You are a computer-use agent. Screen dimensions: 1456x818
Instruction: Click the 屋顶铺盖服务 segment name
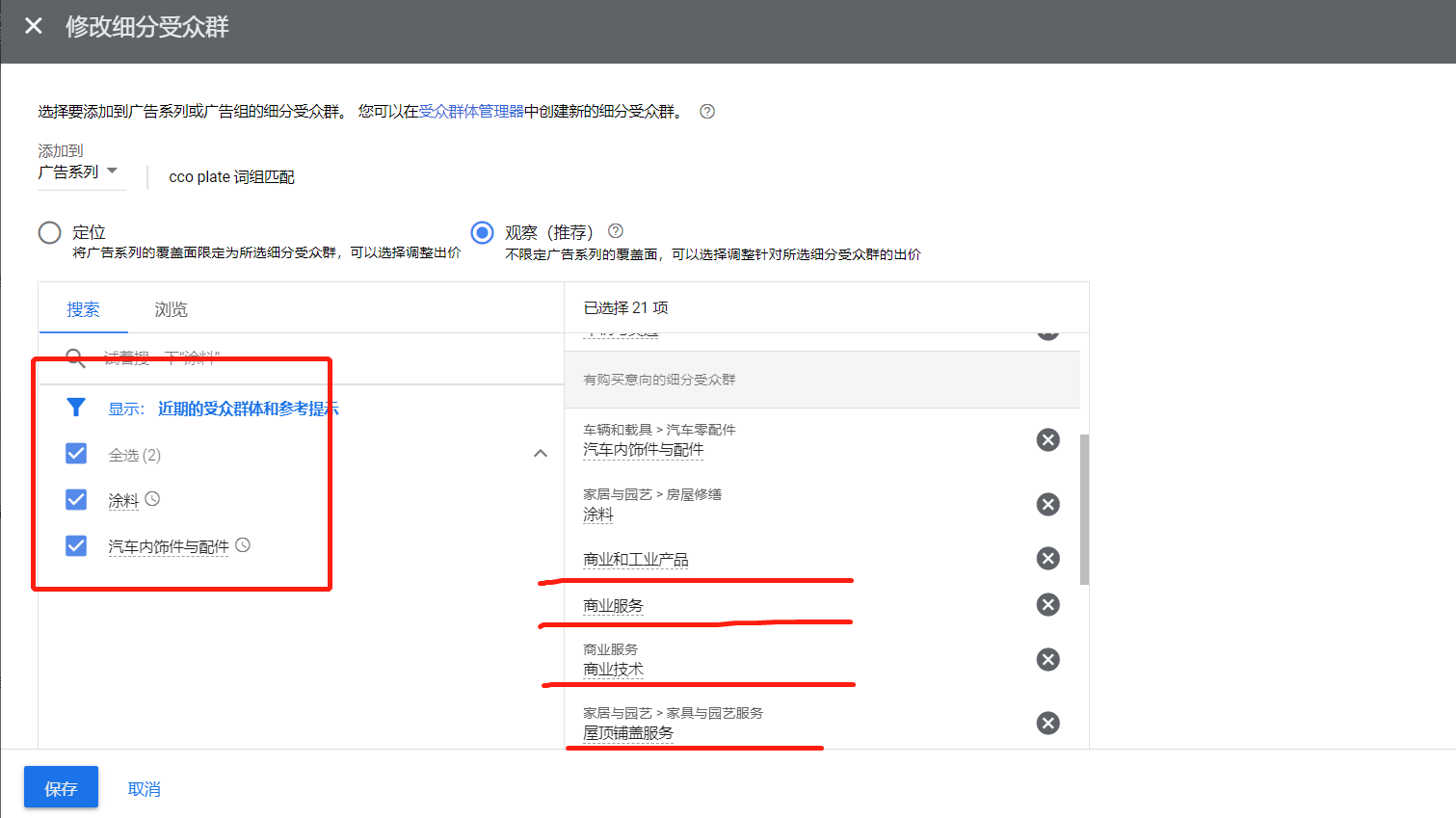tap(628, 732)
